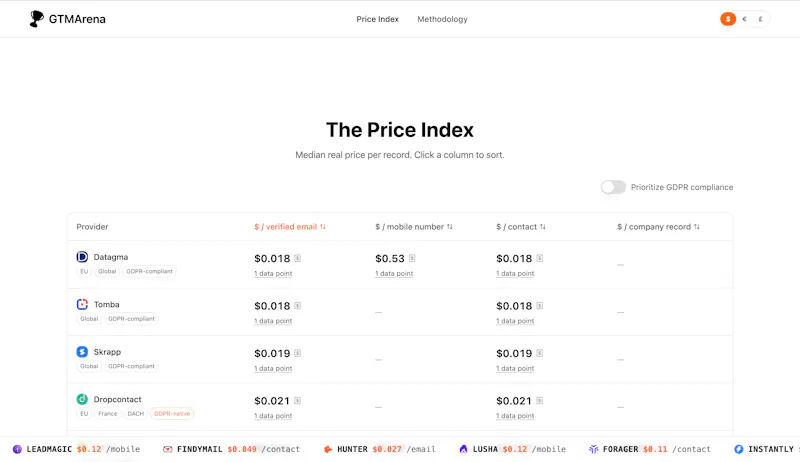This screenshot has width=800, height=462.
Task: Open Tomba contact '1 data point' link
Action: click(x=515, y=321)
